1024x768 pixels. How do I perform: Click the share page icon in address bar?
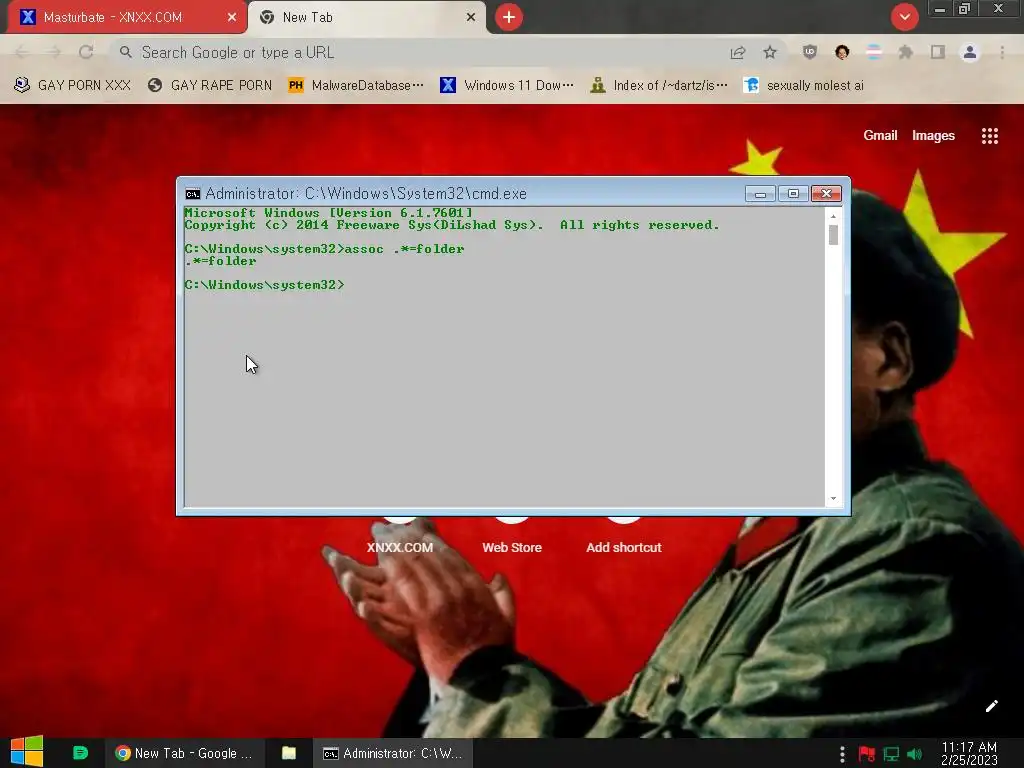tap(738, 52)
